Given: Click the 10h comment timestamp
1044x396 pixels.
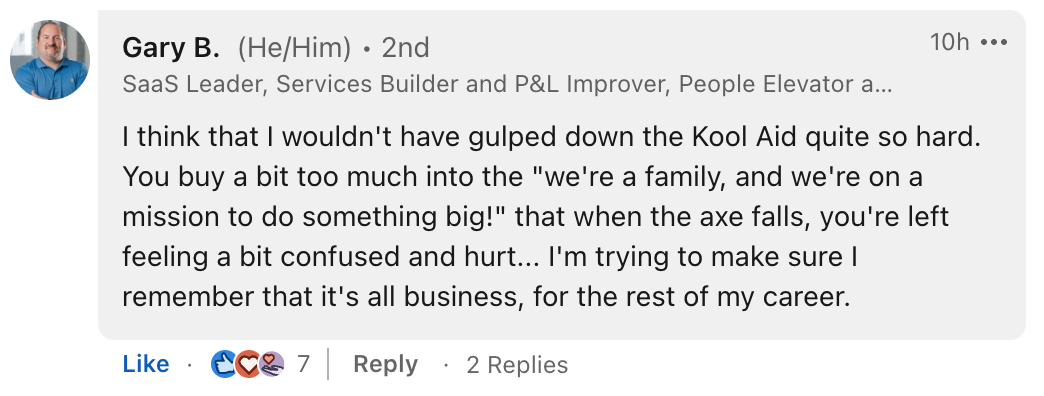Looking at the screenshot, I should [x=949, y=42].
